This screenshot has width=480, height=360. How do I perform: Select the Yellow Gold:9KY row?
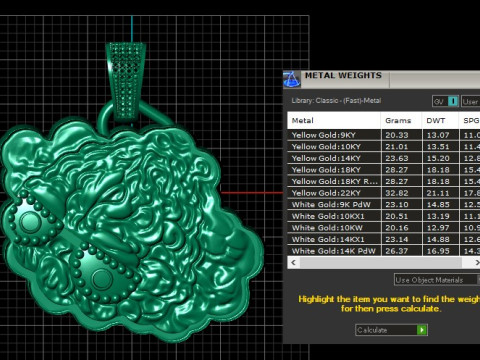tap(384, 135)
